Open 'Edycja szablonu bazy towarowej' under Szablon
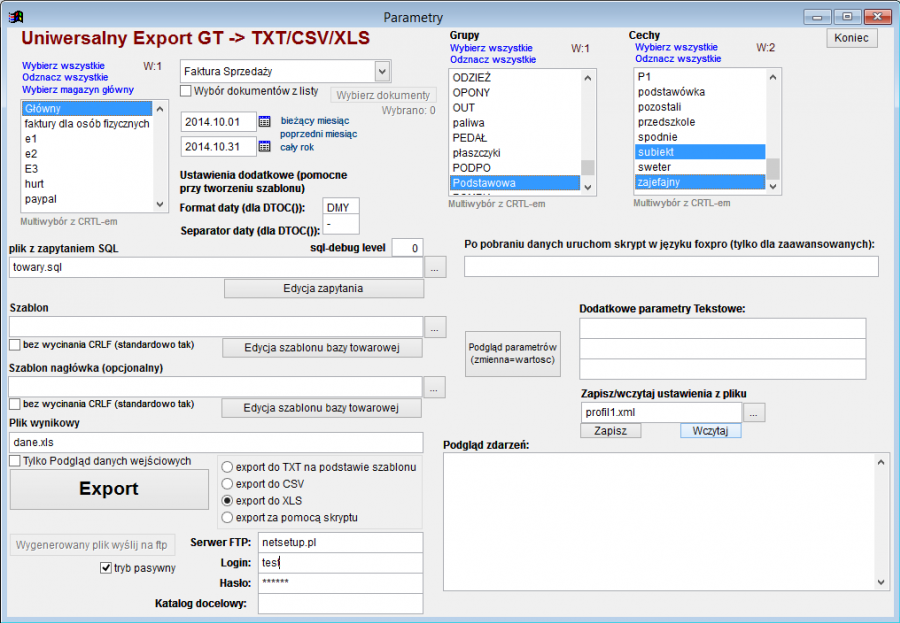The width and height of the screenshot is (900, 623). tap(322, 347)
